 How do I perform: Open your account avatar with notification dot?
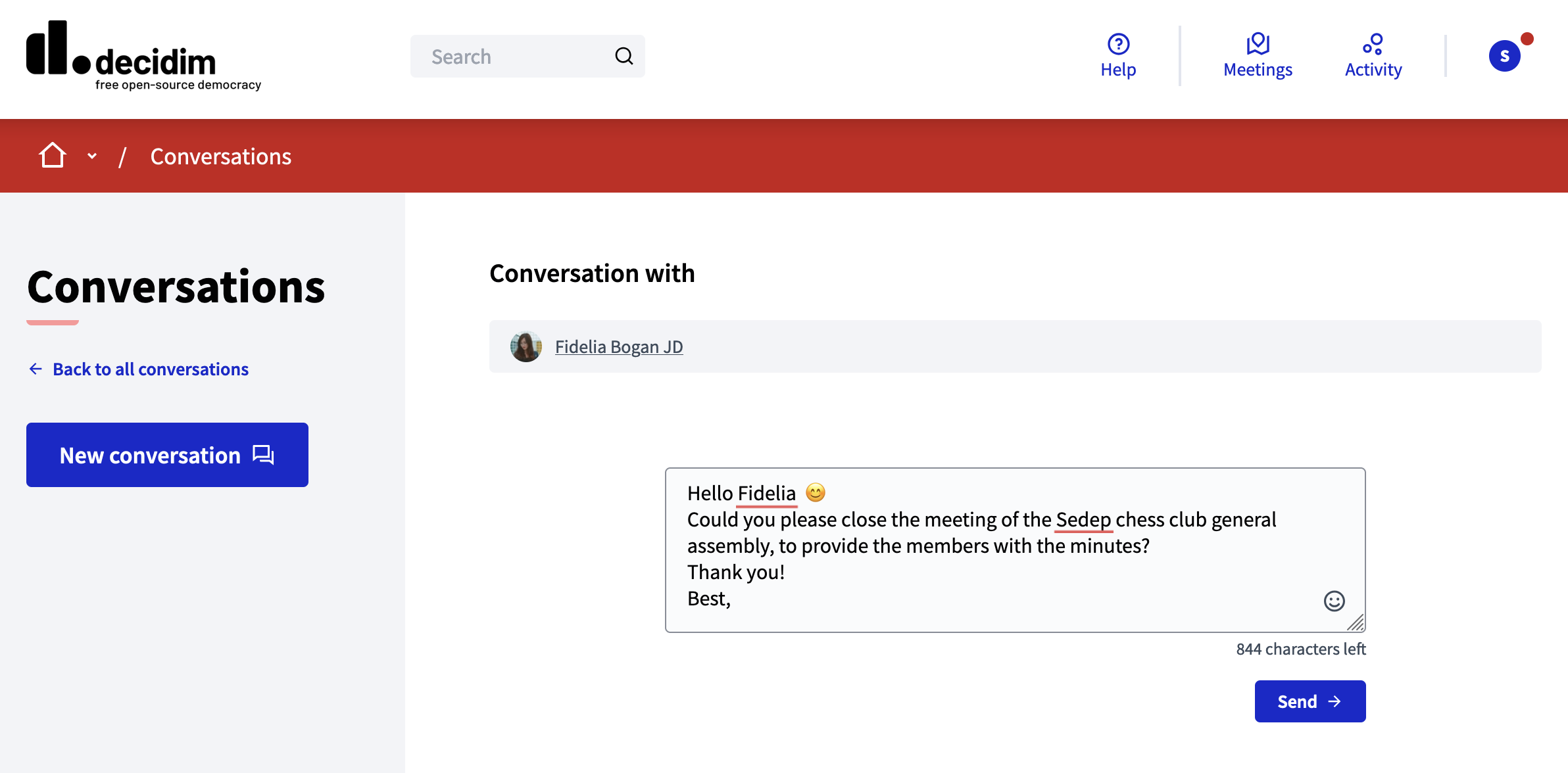1505,55
